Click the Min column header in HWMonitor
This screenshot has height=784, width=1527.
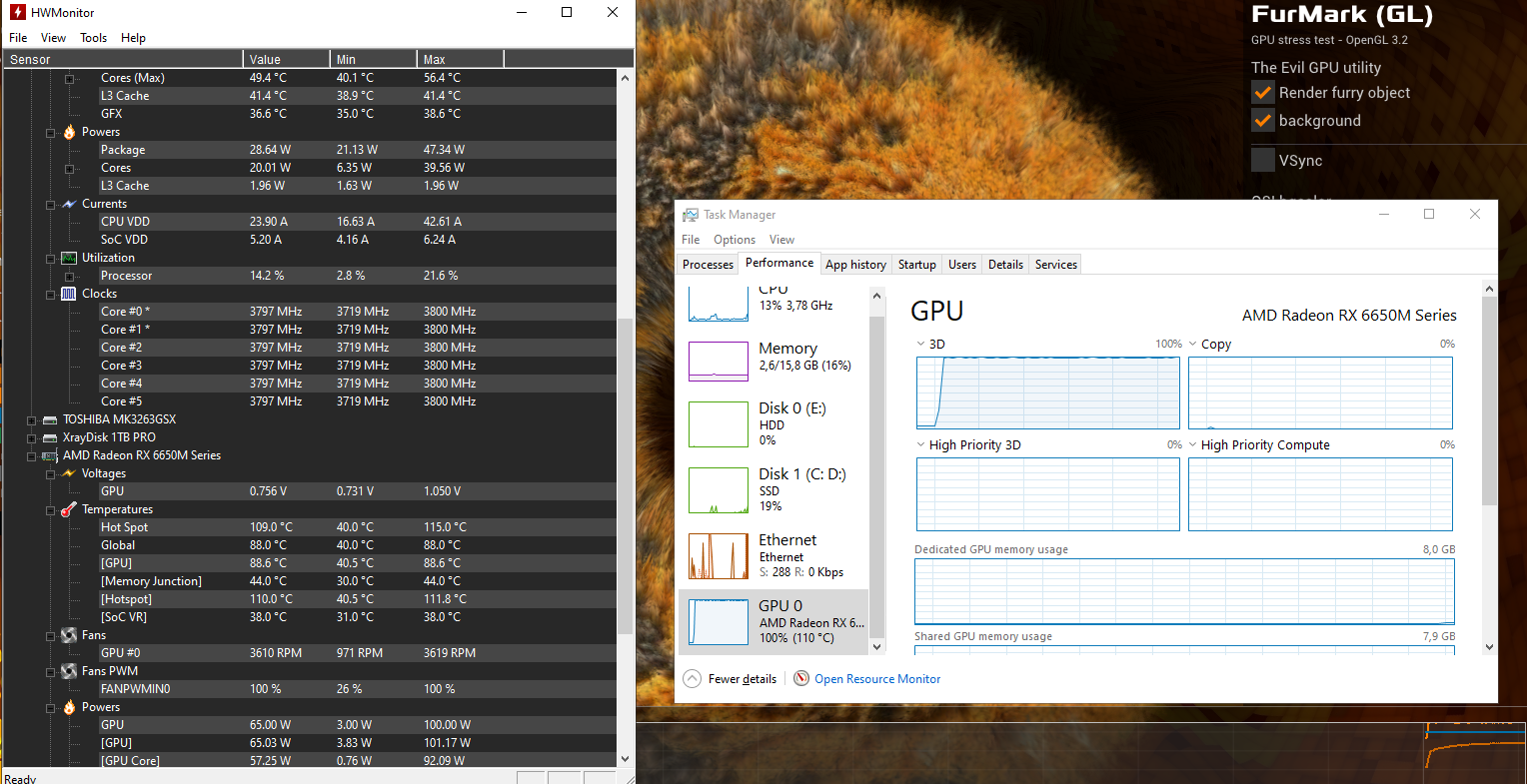tap(374, 59)
